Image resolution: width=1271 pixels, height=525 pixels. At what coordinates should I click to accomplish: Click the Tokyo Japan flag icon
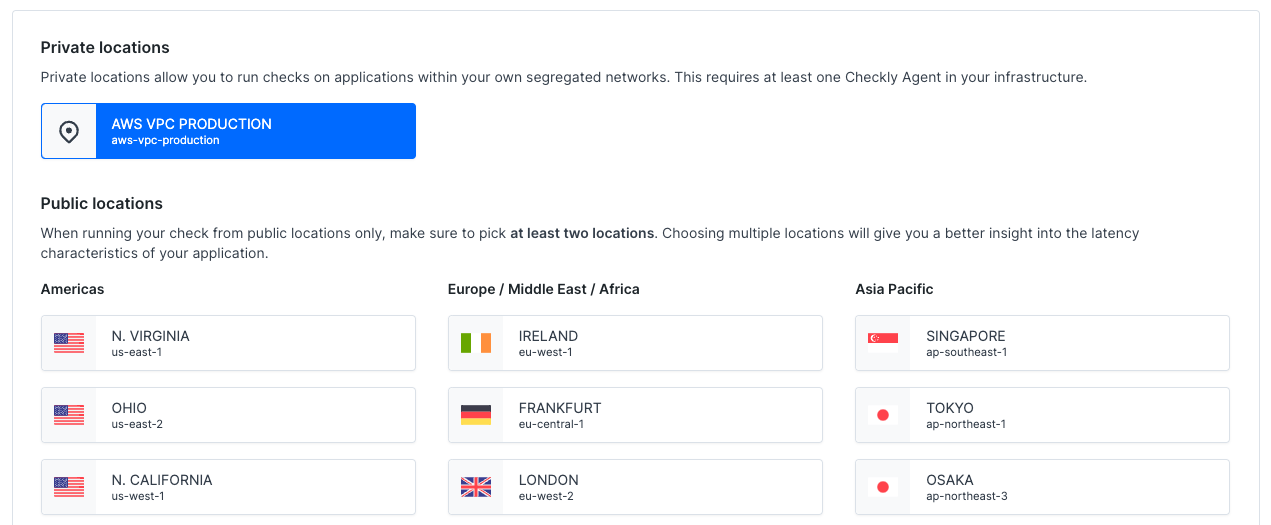tap(883, 415)
